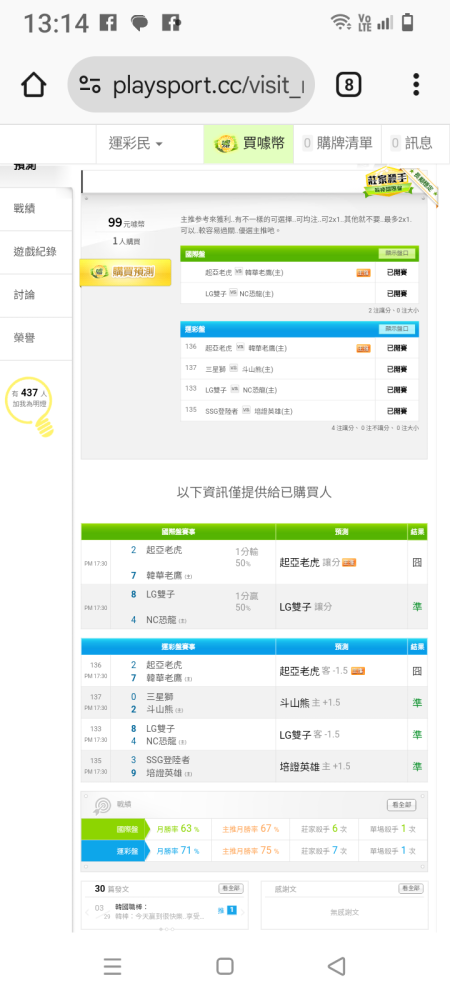Image resolution: width=450 pixels, height=1000 pixels.
Task: Click 以下資訊僅提供給已購買人 notice
Action: pyautogui.click(x=254, y=492)
